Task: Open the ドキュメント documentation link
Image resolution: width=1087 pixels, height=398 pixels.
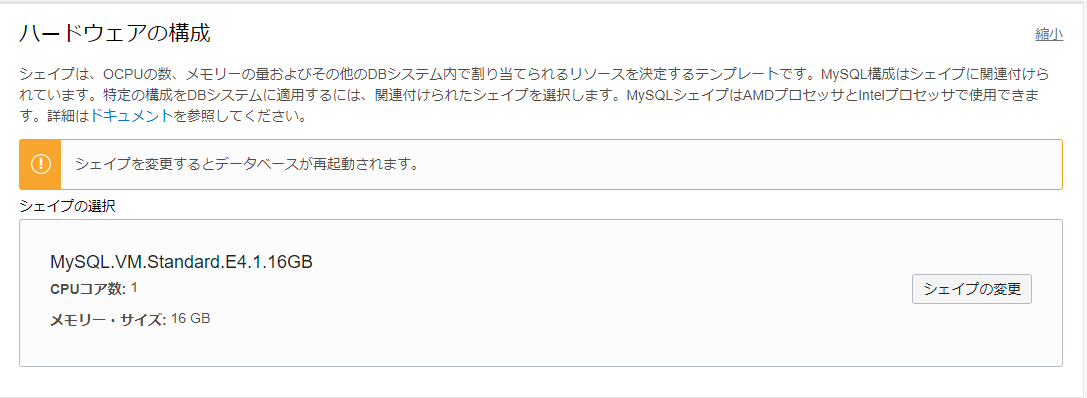Action: click(132, 116)
